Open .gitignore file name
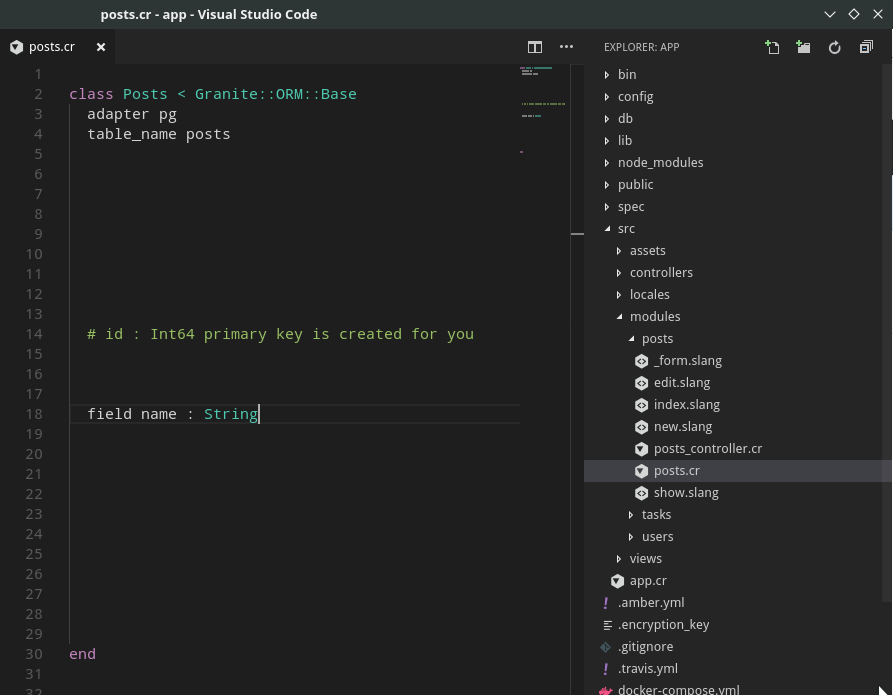 click(x=645, y=647)
